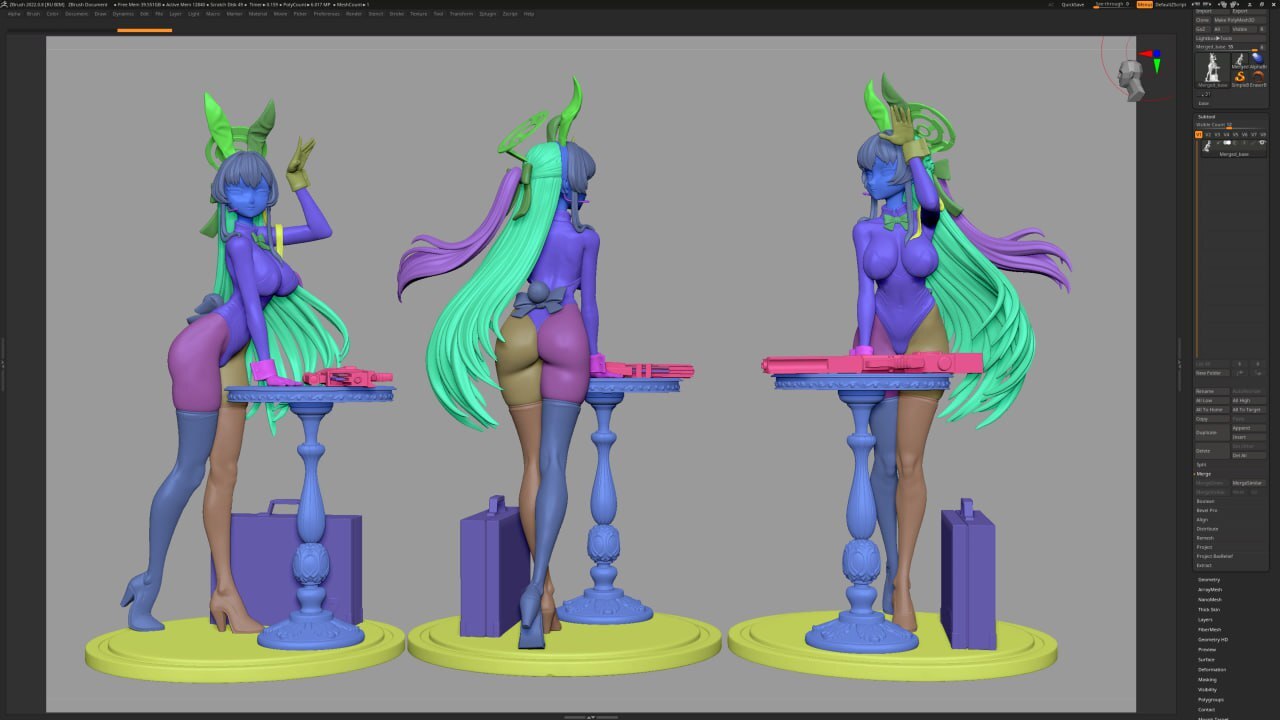
Task: Click the Append button
Action: point(1249,428)
